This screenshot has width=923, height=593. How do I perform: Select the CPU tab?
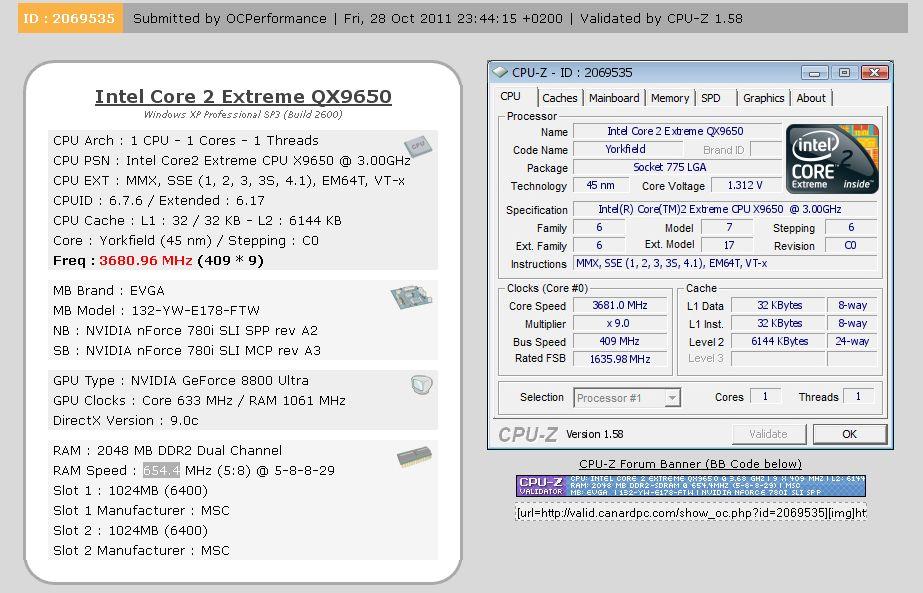point(510,97)
